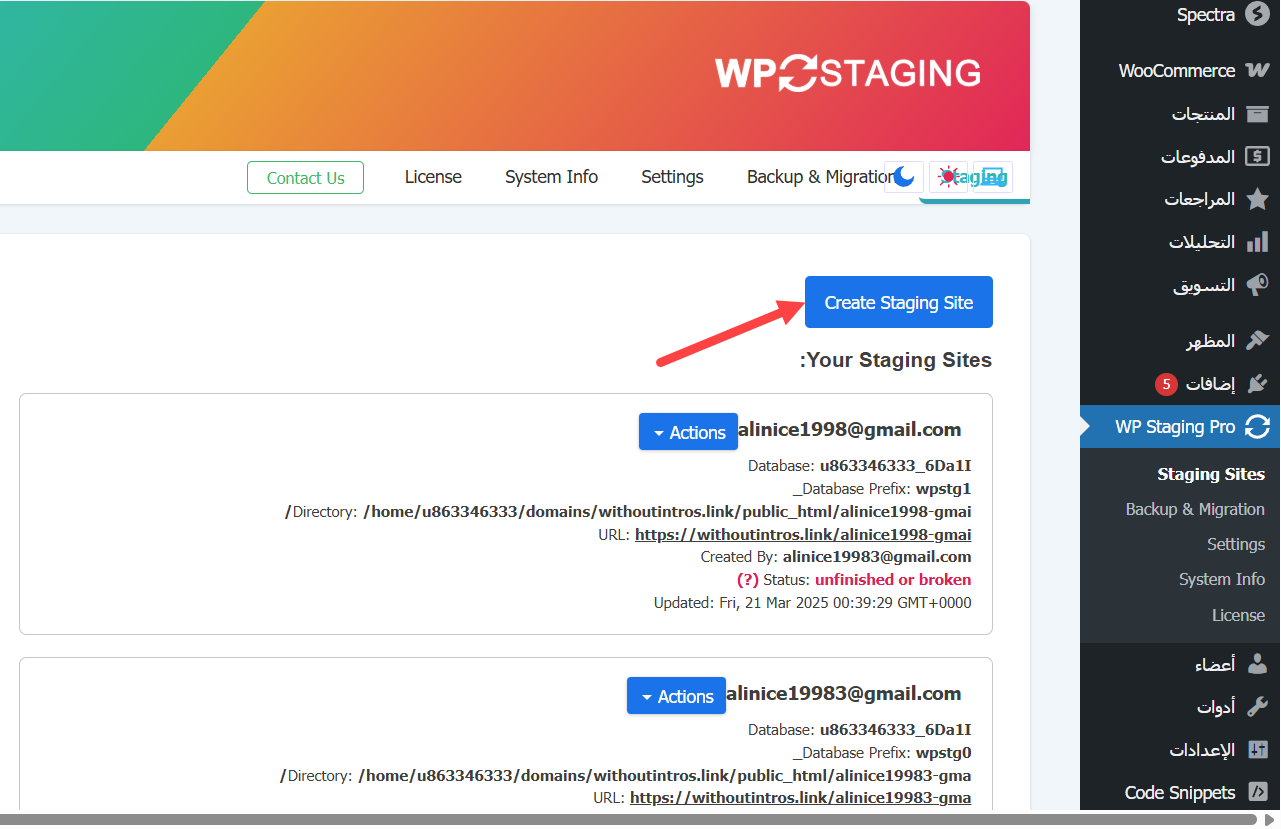Select system default theme monitor icon
This screenshot has width=1281, height=829.
991,177
